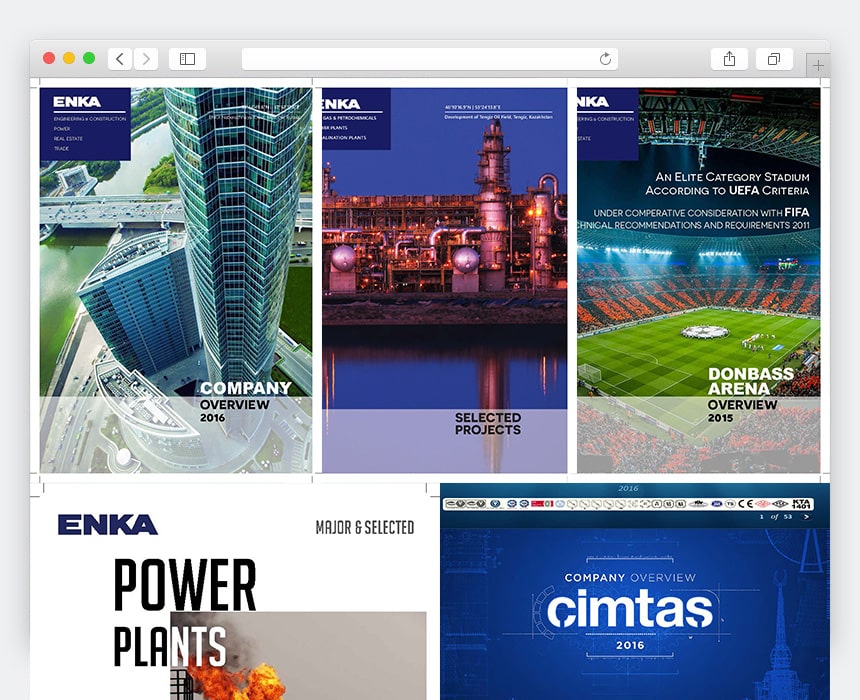
Task: Click the browser back arrow button
Action: point(120,59)
